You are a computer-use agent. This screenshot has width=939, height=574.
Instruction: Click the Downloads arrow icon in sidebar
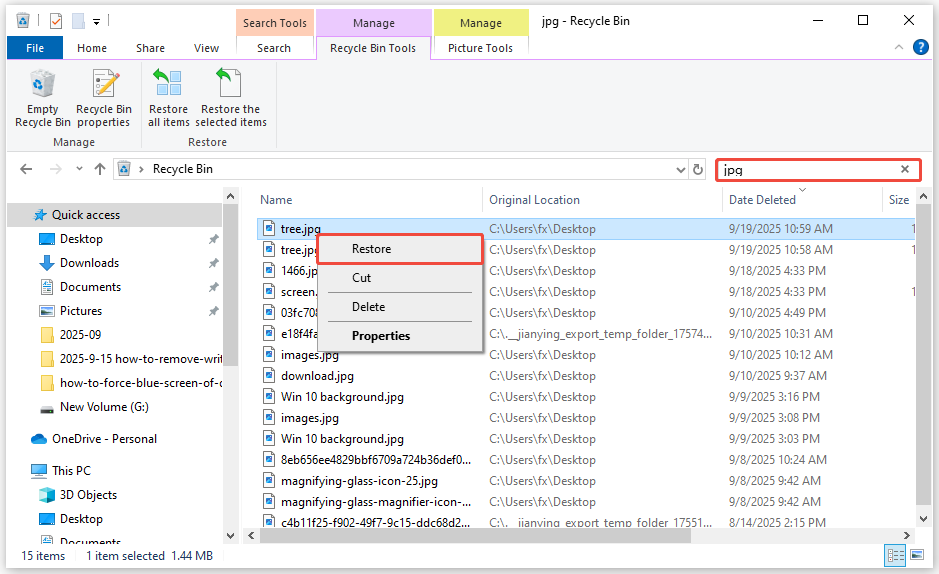[47, 263]
